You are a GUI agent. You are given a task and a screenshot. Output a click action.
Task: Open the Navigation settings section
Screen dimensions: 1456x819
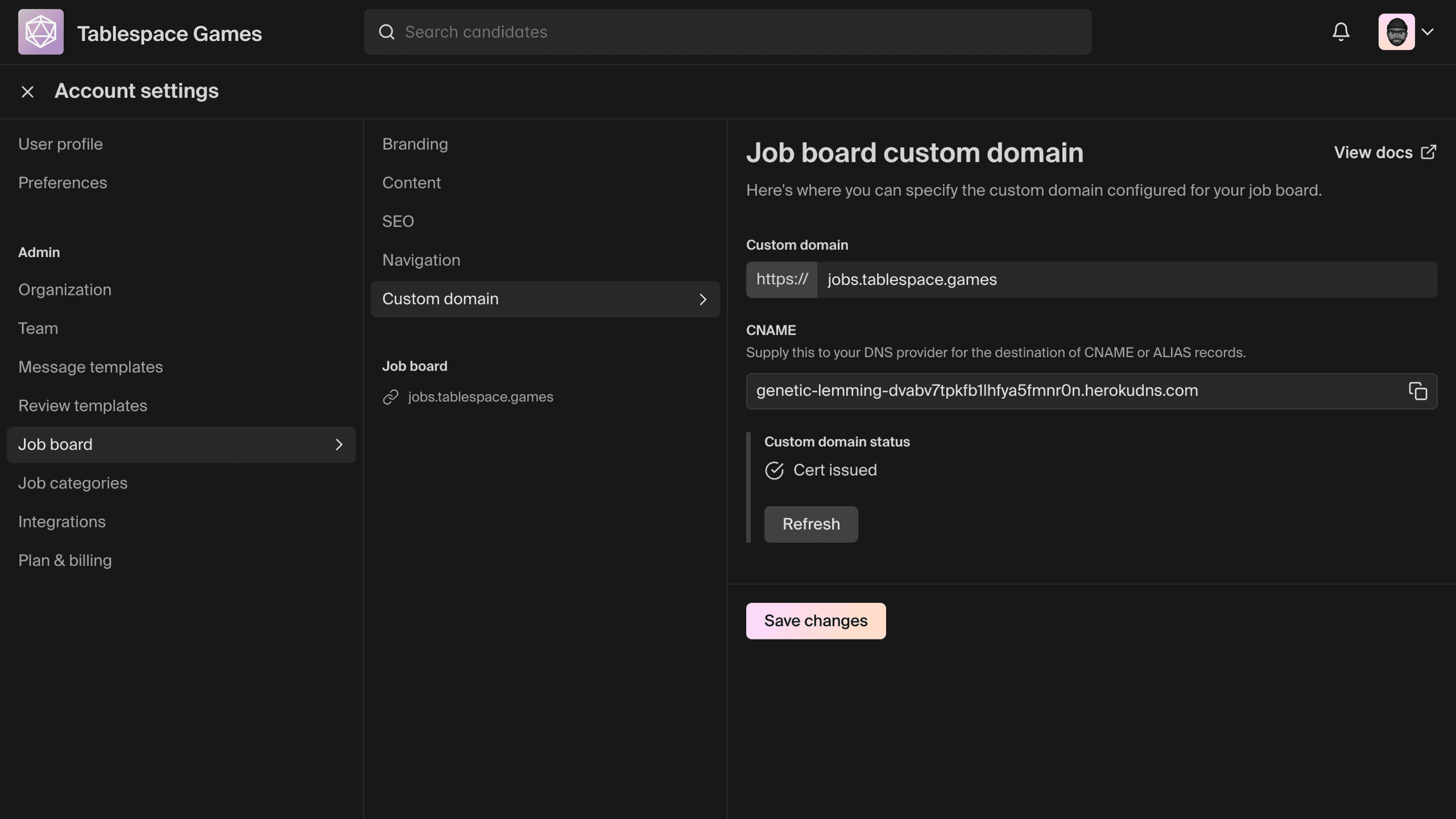(x=421, y=260)
